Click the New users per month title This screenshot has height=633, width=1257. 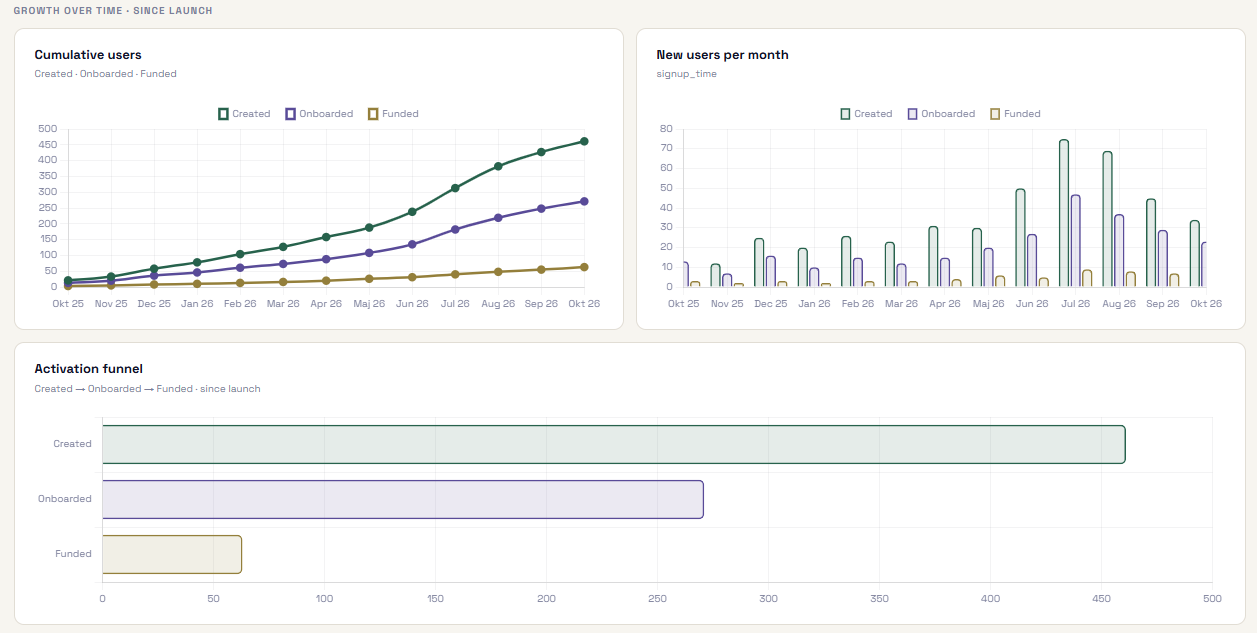[722, 55]
